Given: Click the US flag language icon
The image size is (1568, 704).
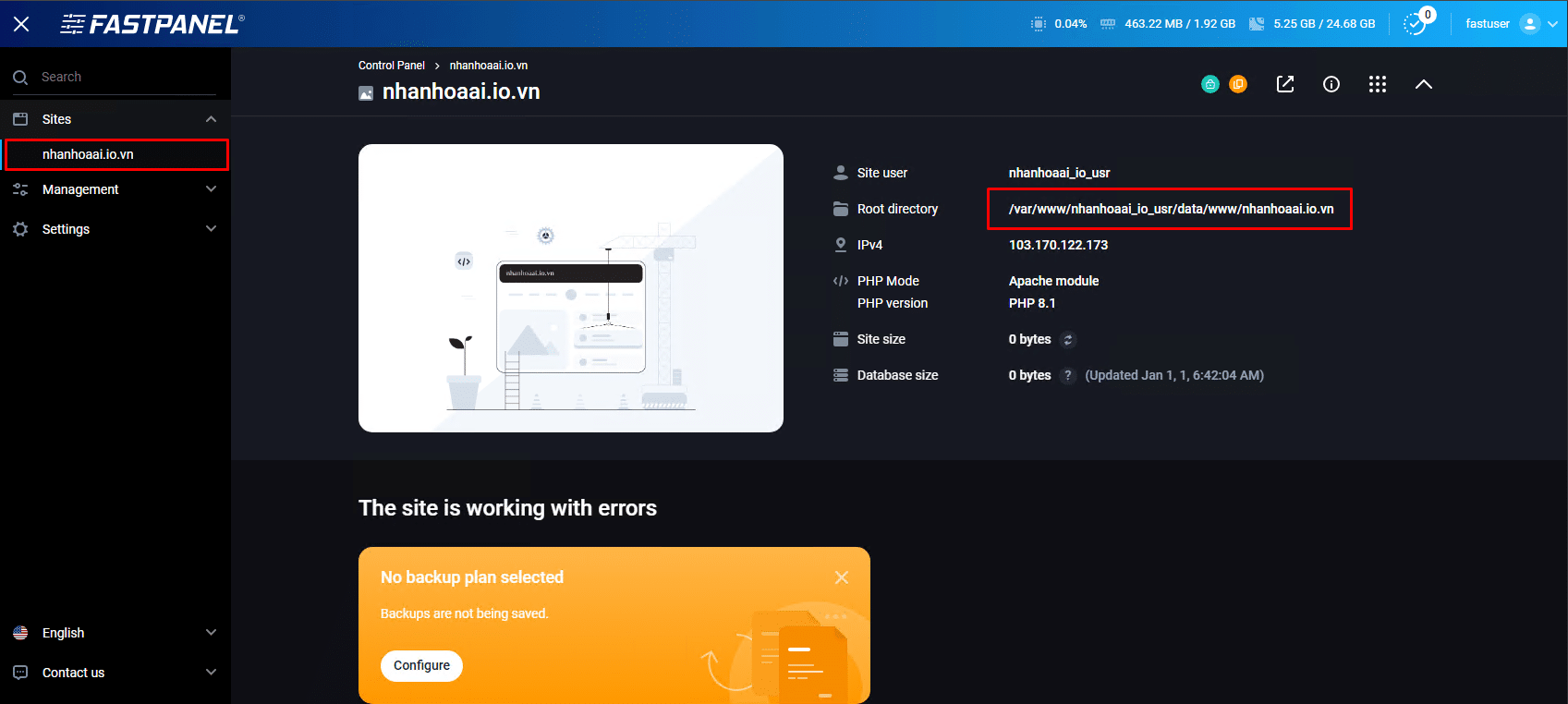Looking at the screenshot, I should pyautogui.click(x=20, y=633).
